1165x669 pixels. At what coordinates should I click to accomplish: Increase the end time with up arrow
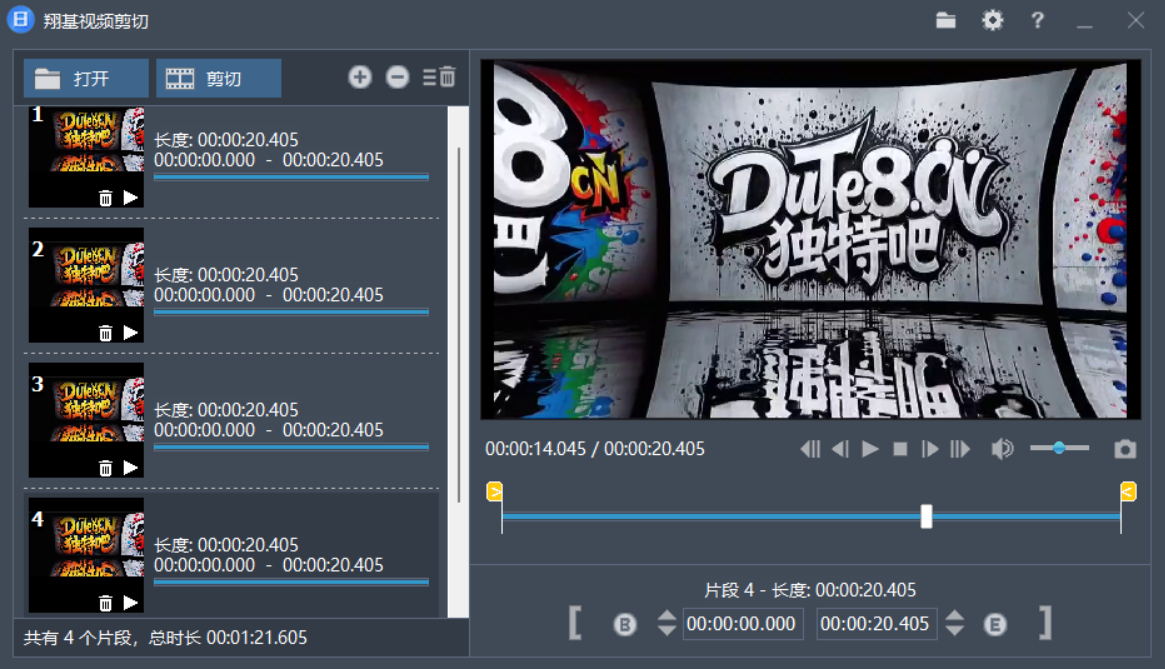pyautogui.click(x=955, y=615)
